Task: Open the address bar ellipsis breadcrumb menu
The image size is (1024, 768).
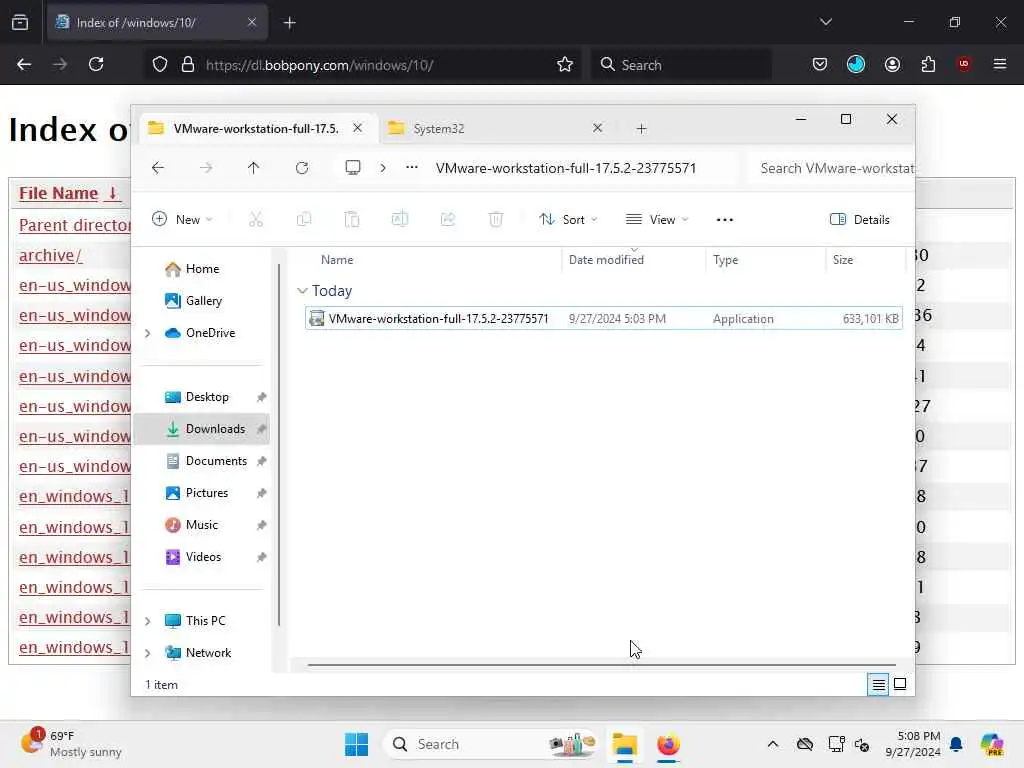Action: [411, 168]
